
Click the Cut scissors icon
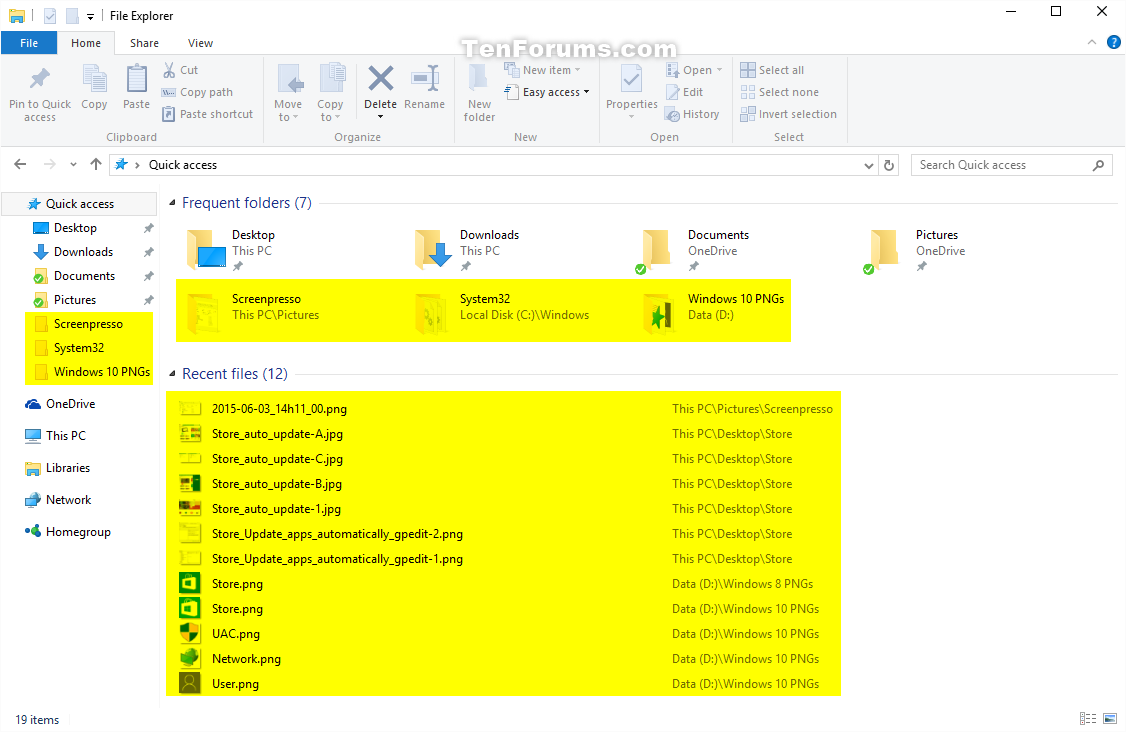tap(169, 70)
